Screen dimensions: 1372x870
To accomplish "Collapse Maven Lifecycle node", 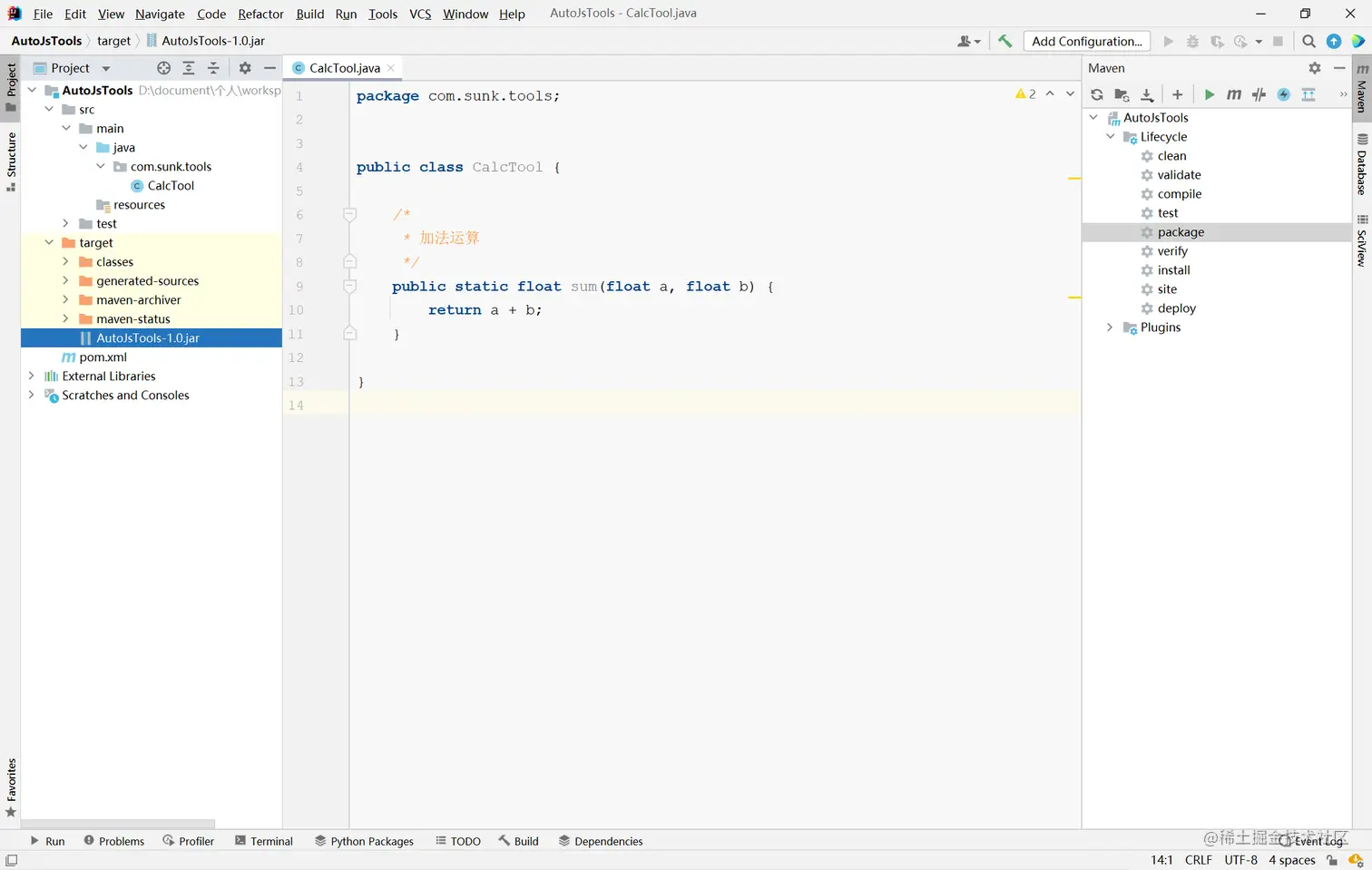I will [x=1110, y=136].
